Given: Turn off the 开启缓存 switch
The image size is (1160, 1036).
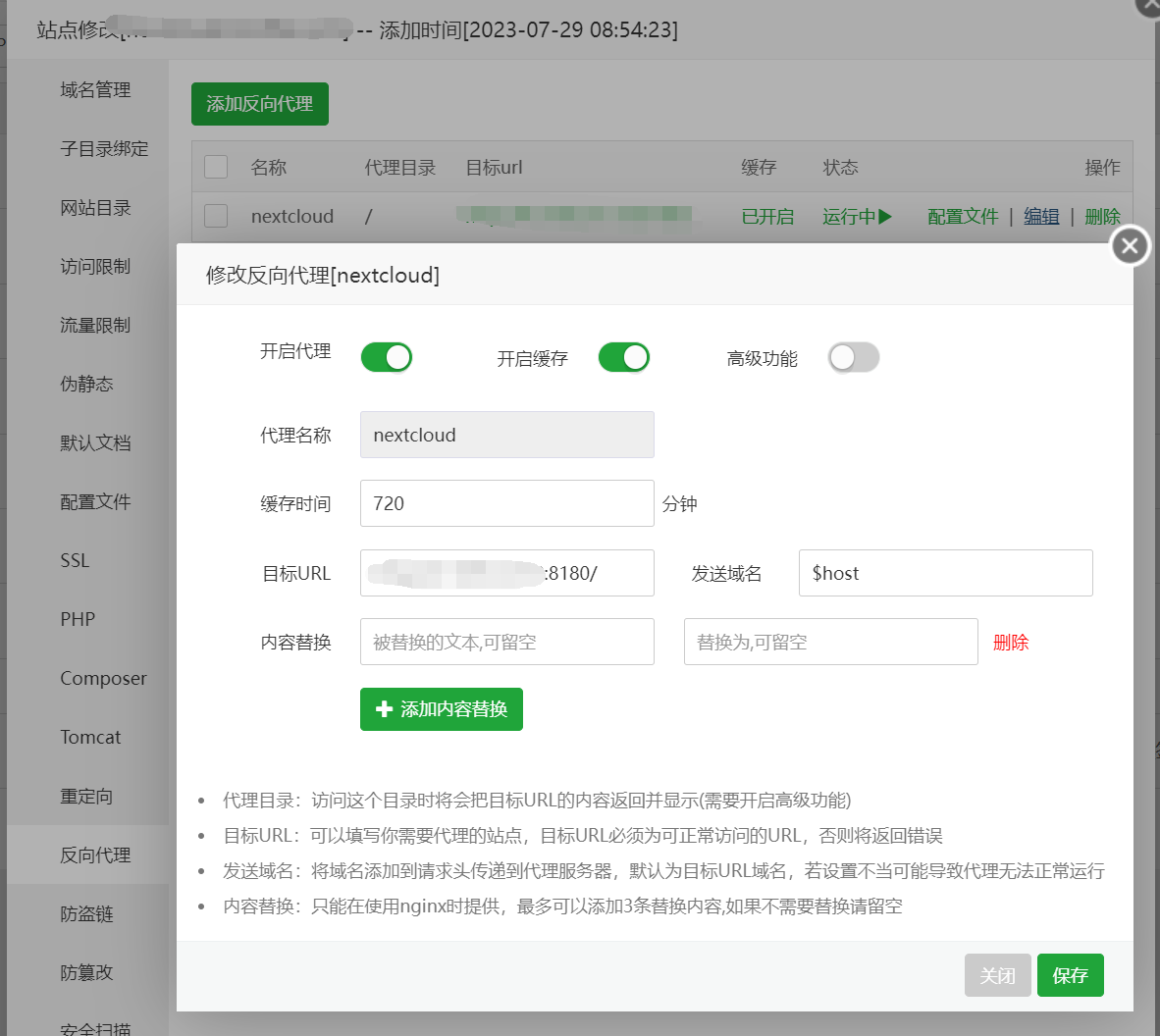Looking at the screenshot, I should point(623,357).
